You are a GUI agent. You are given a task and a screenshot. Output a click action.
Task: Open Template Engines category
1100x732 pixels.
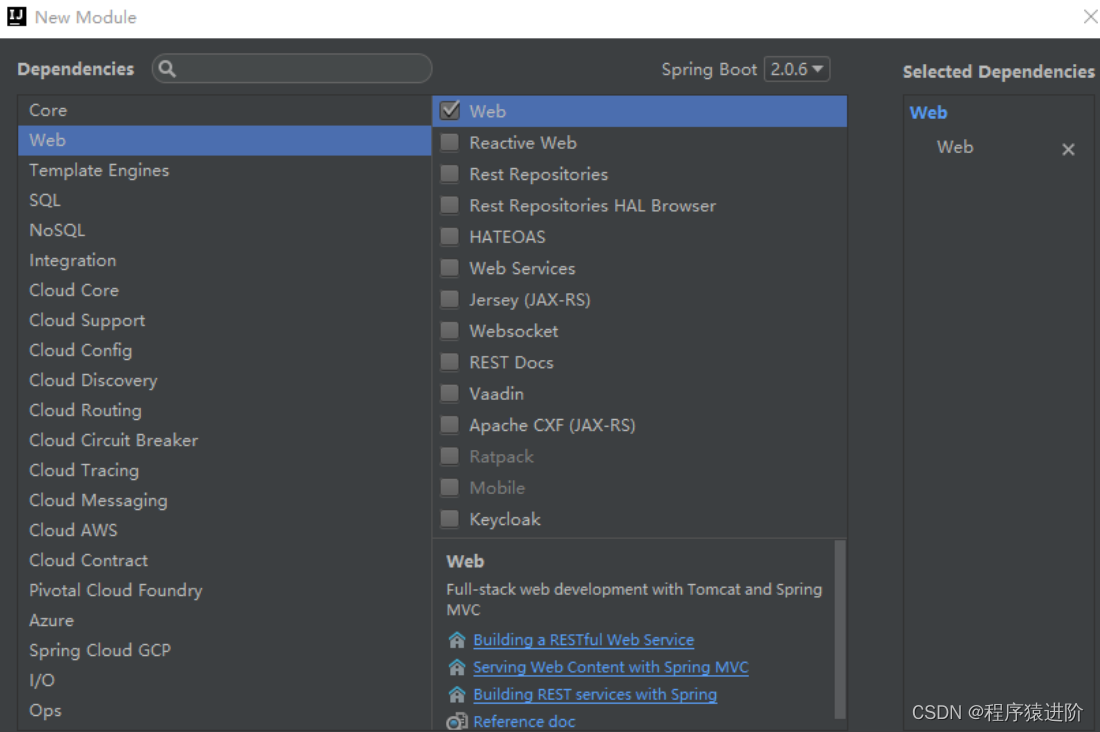click(x=224, y=171)
